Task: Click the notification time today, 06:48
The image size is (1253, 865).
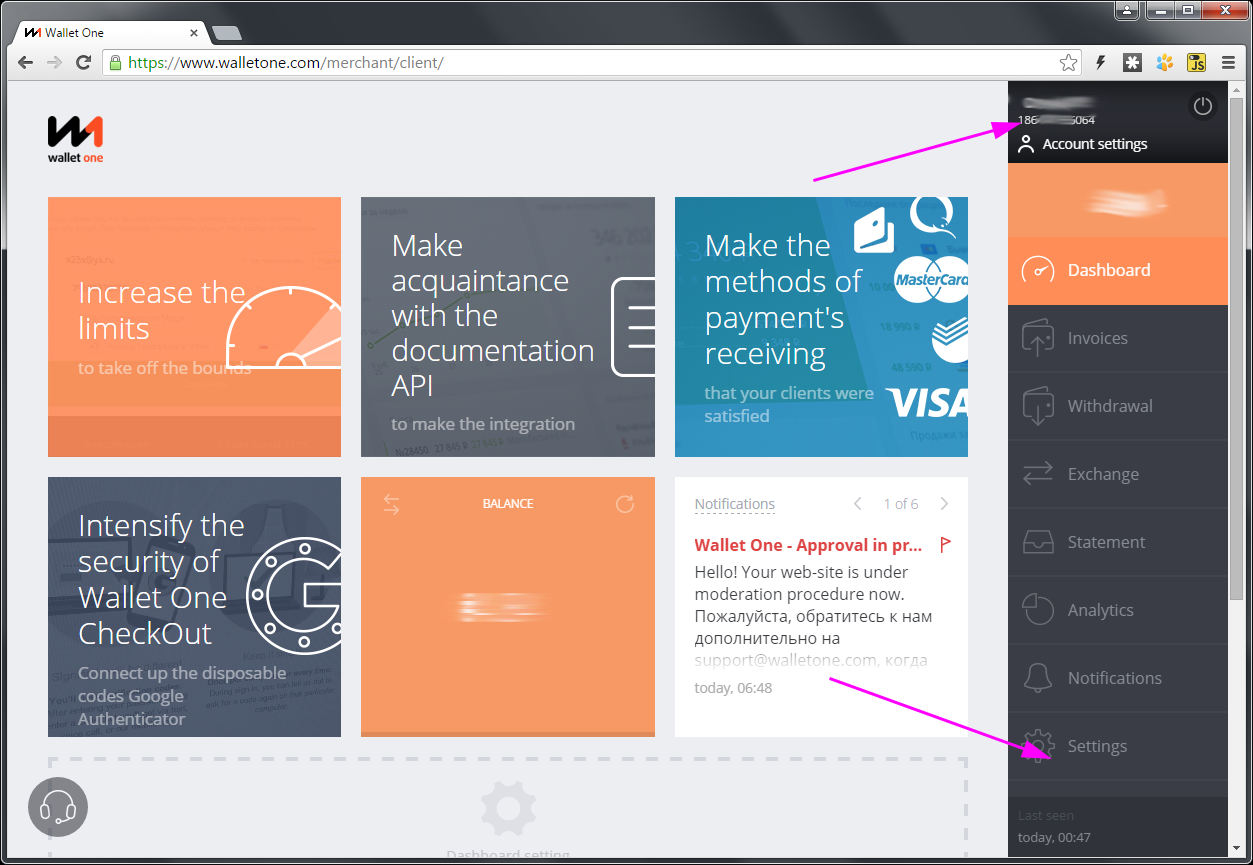Action: click(733, 688)
